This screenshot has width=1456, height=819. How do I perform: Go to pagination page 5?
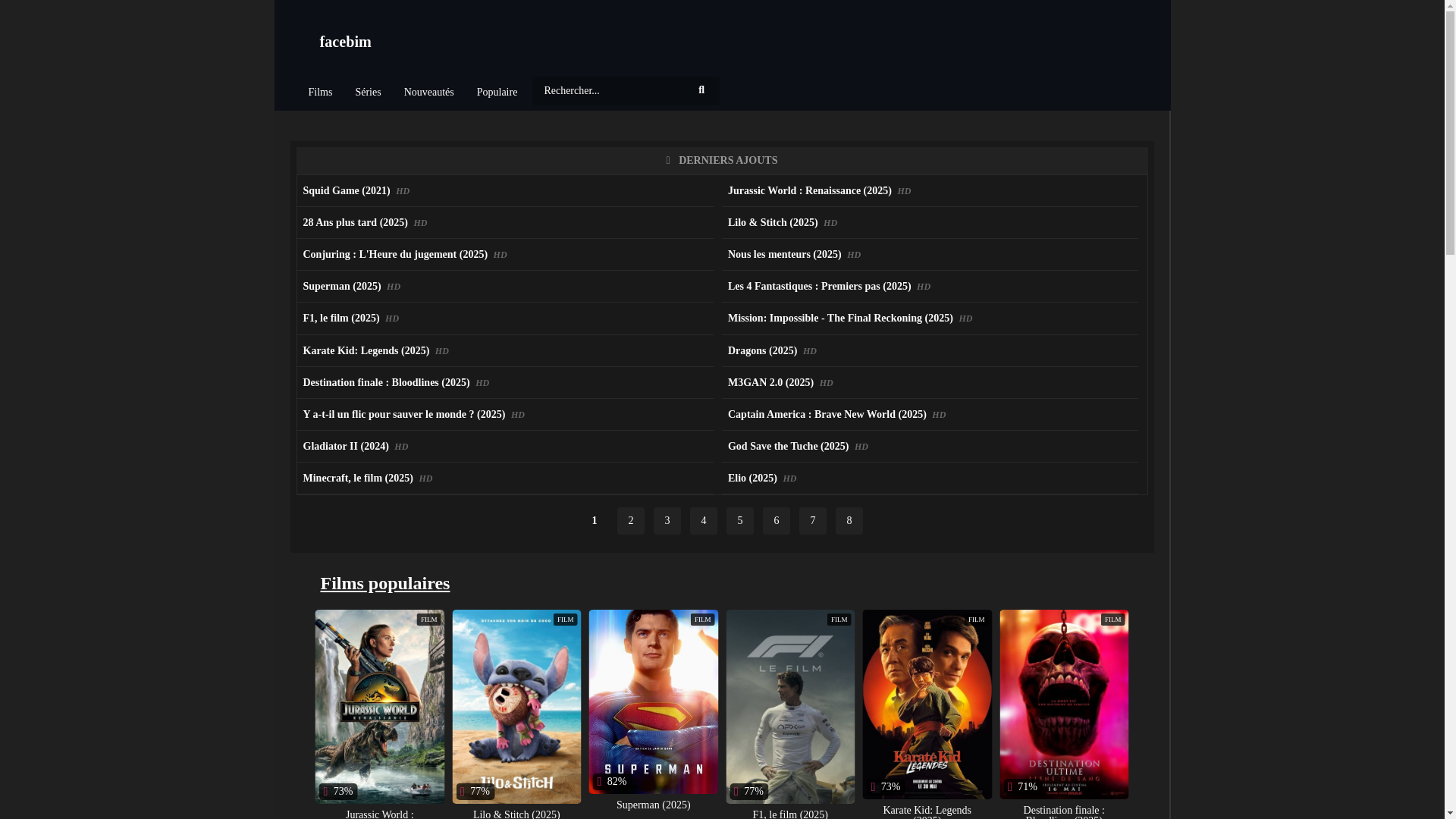pos(740,521)
